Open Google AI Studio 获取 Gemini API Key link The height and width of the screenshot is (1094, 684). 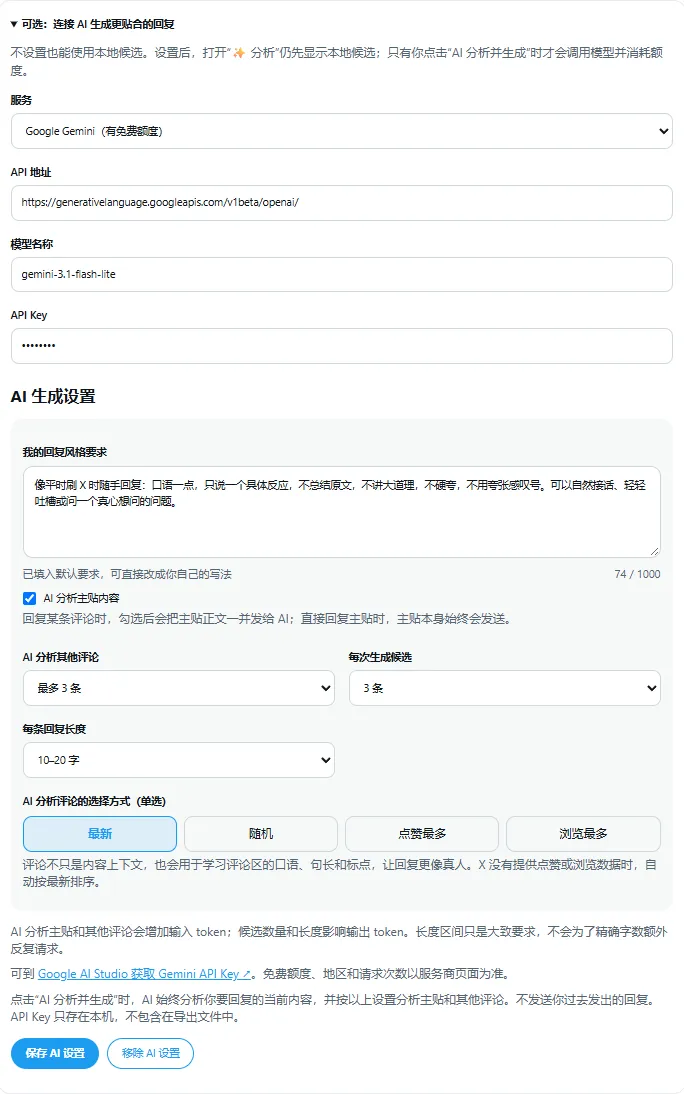pyautogui.click(x=144, y=974)
